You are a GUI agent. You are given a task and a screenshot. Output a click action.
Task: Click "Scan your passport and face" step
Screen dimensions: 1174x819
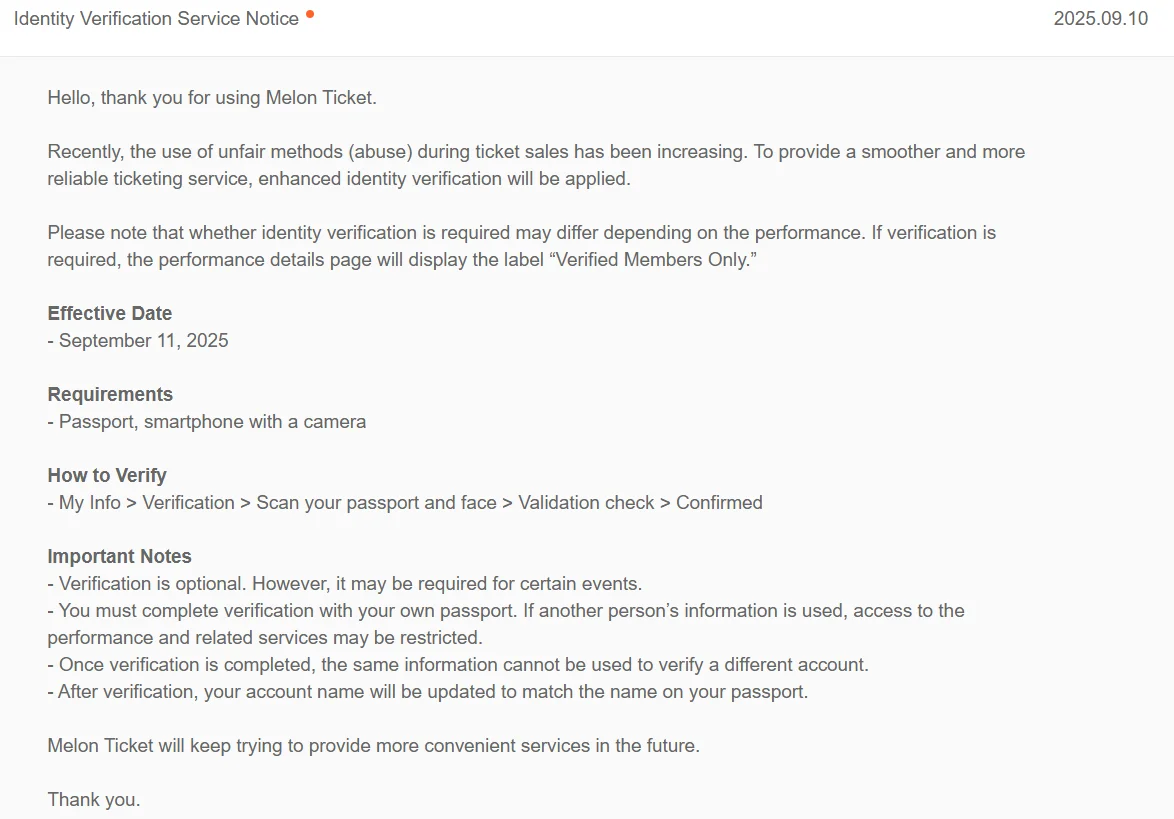(376, 502)
